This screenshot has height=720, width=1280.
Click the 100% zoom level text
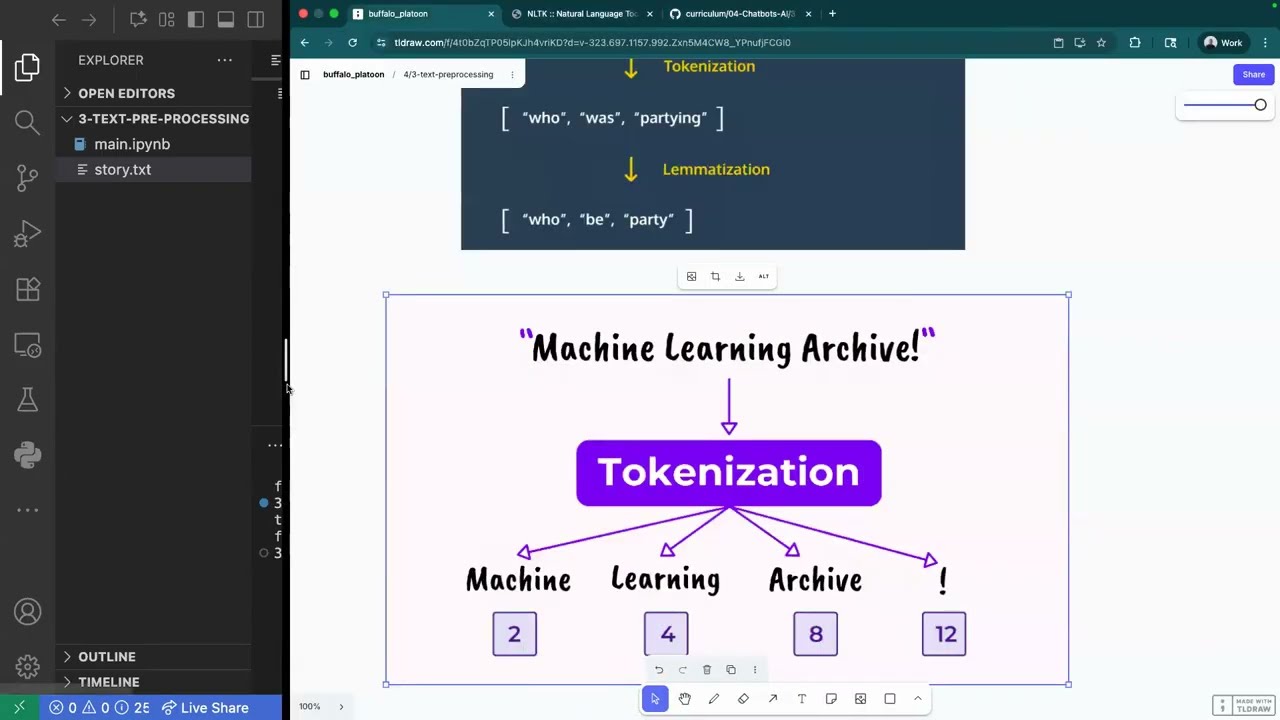[x=310, y=707]
